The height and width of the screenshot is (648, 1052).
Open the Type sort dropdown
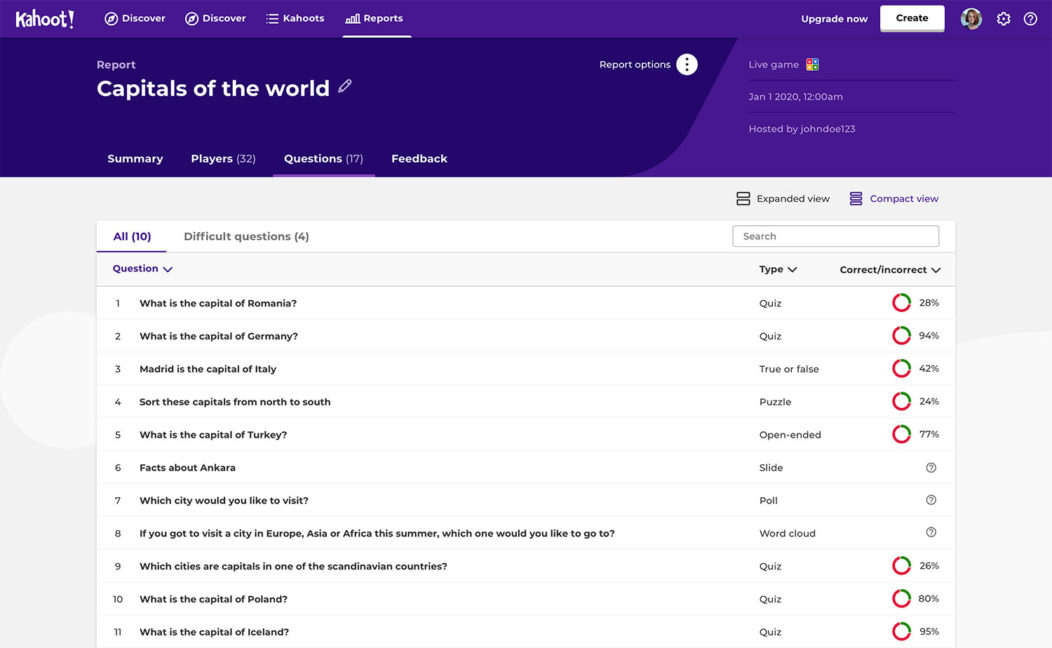pyautogui.click(x=778, y=268)
